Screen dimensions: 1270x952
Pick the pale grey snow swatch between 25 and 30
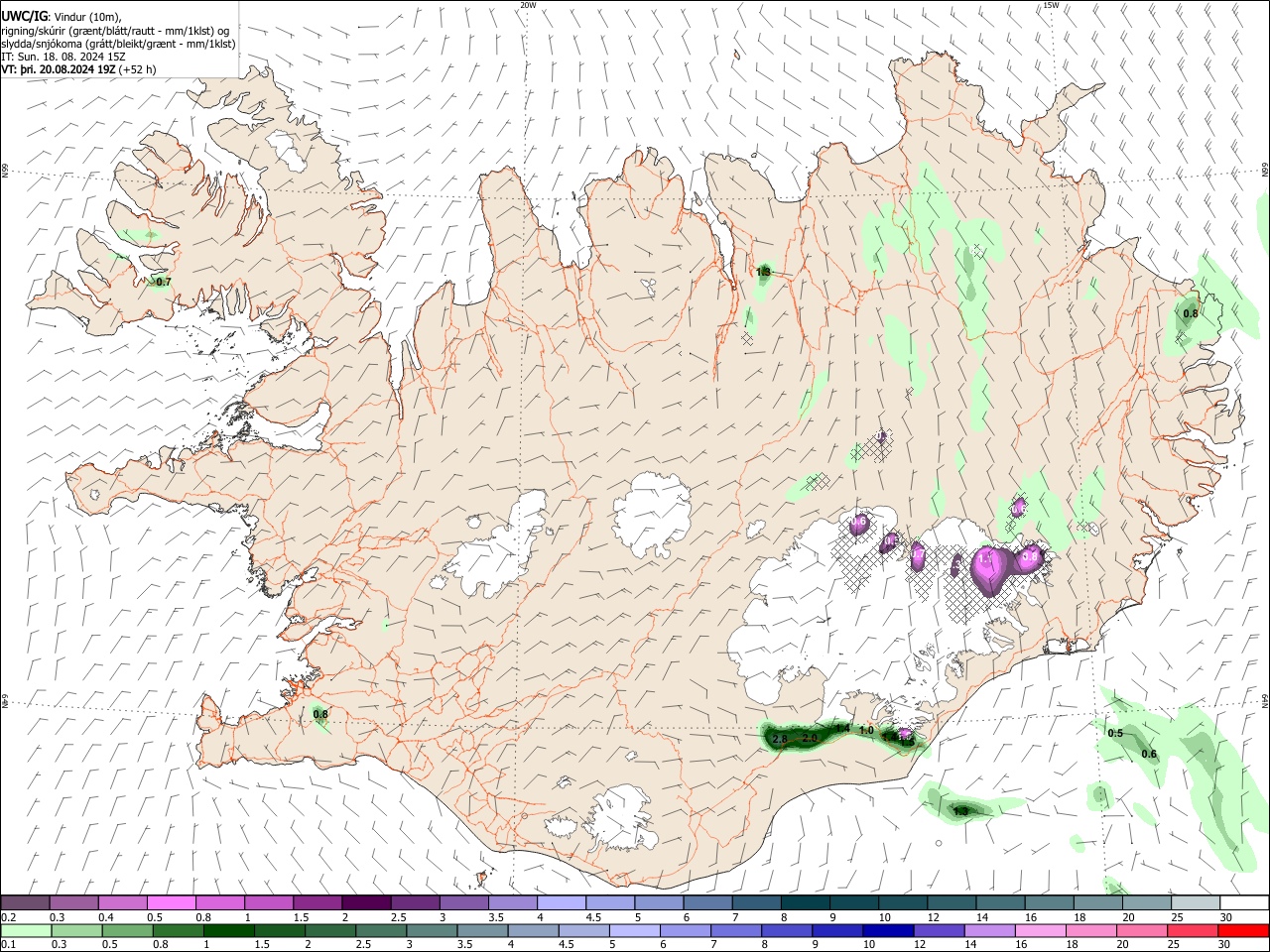click(x=1195, y=903)
